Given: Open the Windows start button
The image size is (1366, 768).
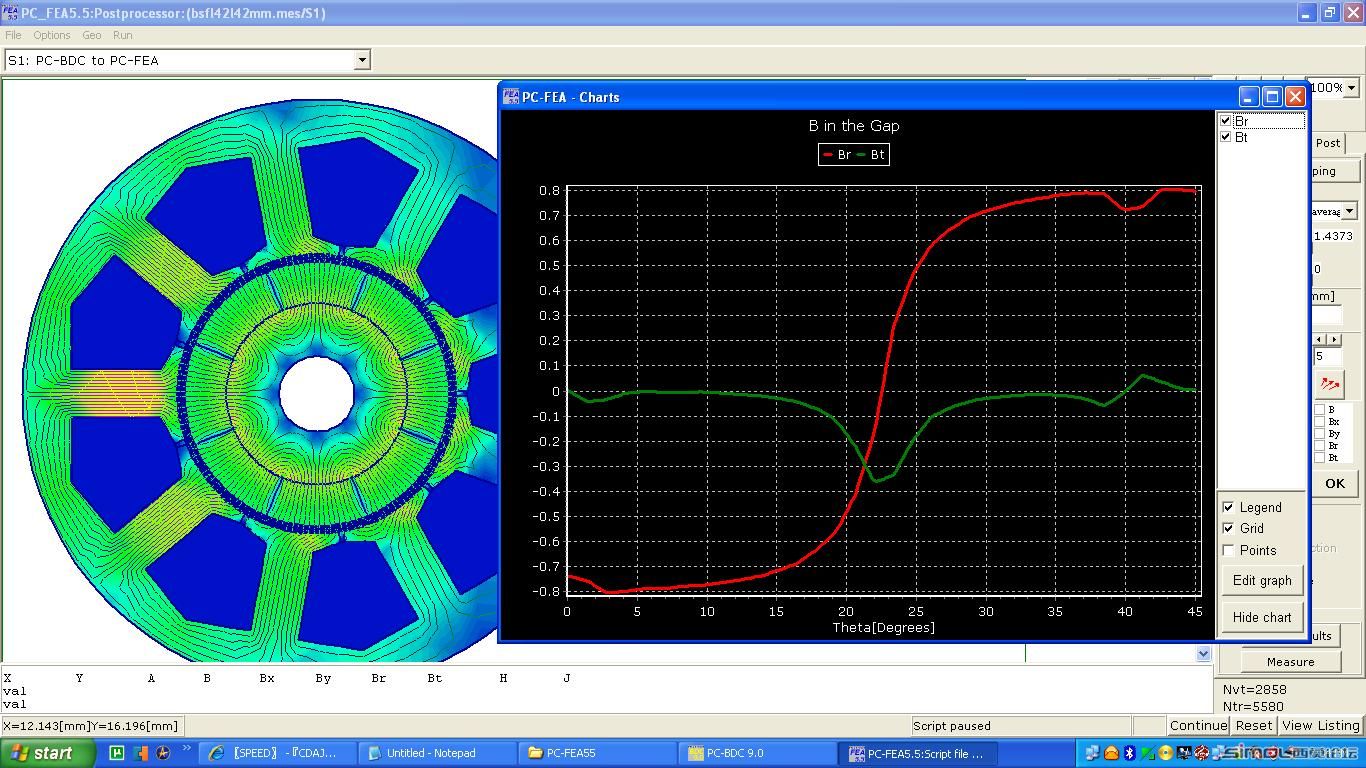Looking at the screenshot, I should click(47, 753).
